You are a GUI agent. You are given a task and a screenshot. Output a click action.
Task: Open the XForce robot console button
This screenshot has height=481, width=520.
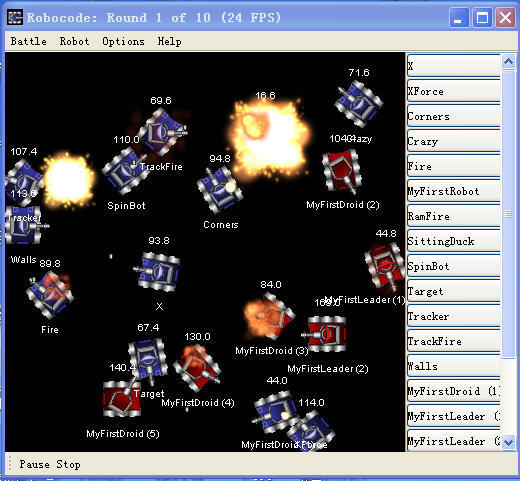click(453, 91)
